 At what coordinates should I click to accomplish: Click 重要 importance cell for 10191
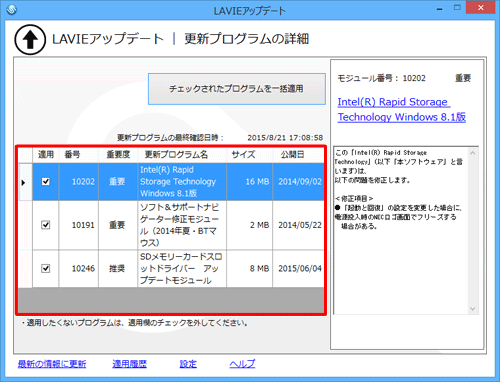click(118, 225)
